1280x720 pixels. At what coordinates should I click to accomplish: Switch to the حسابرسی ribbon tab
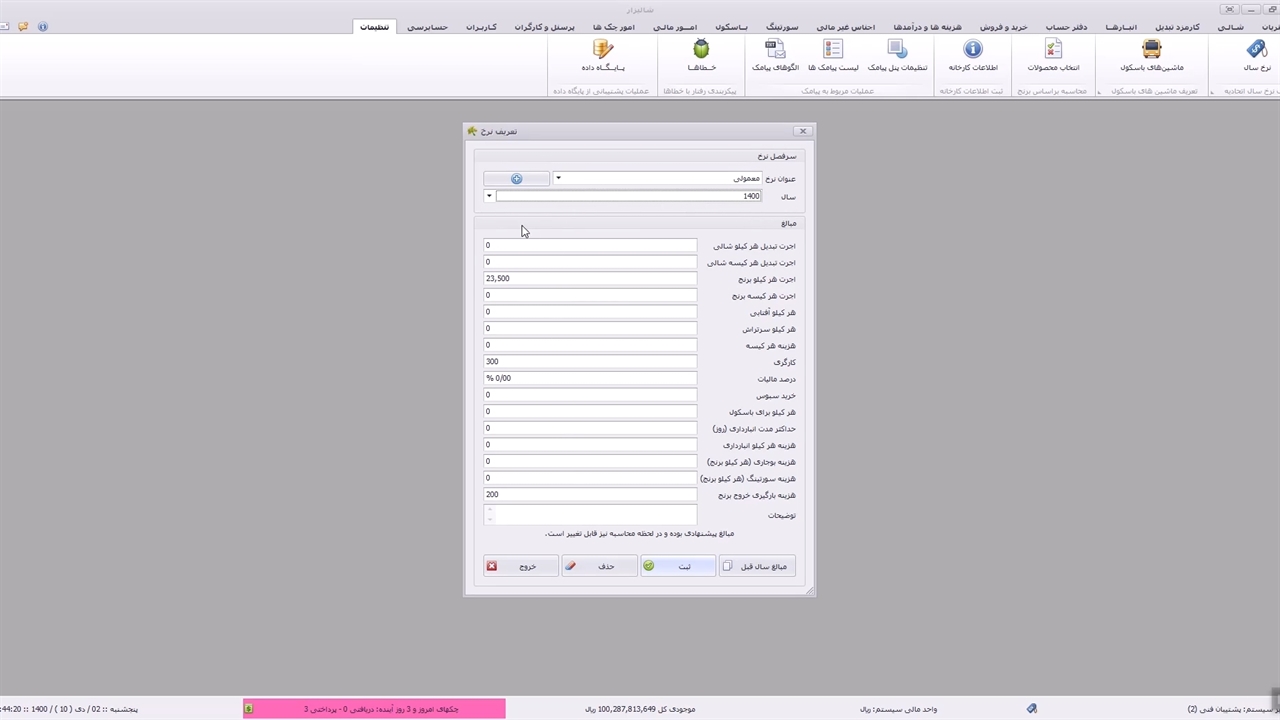(x=427, y=27)
